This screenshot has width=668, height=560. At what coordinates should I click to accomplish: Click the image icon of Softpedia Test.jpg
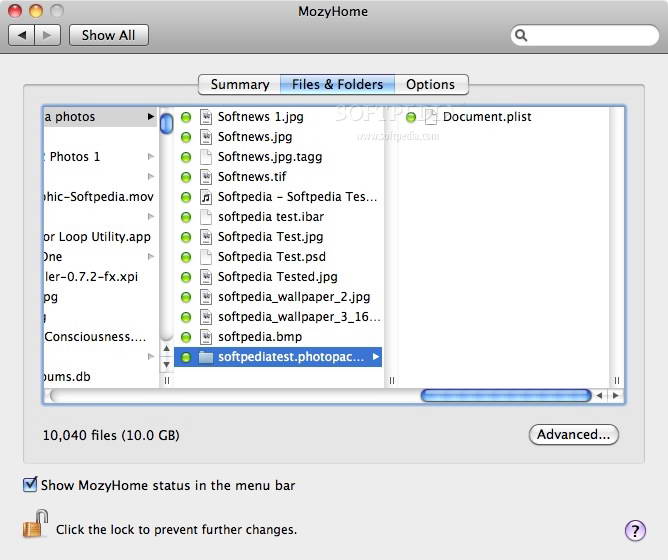coord(206,237)
